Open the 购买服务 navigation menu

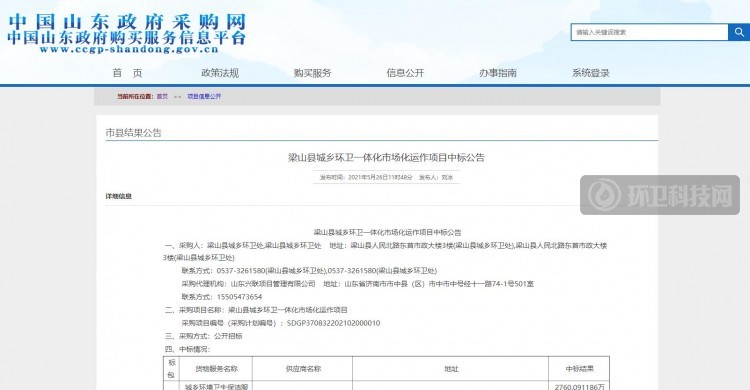(x=312, y=73)
